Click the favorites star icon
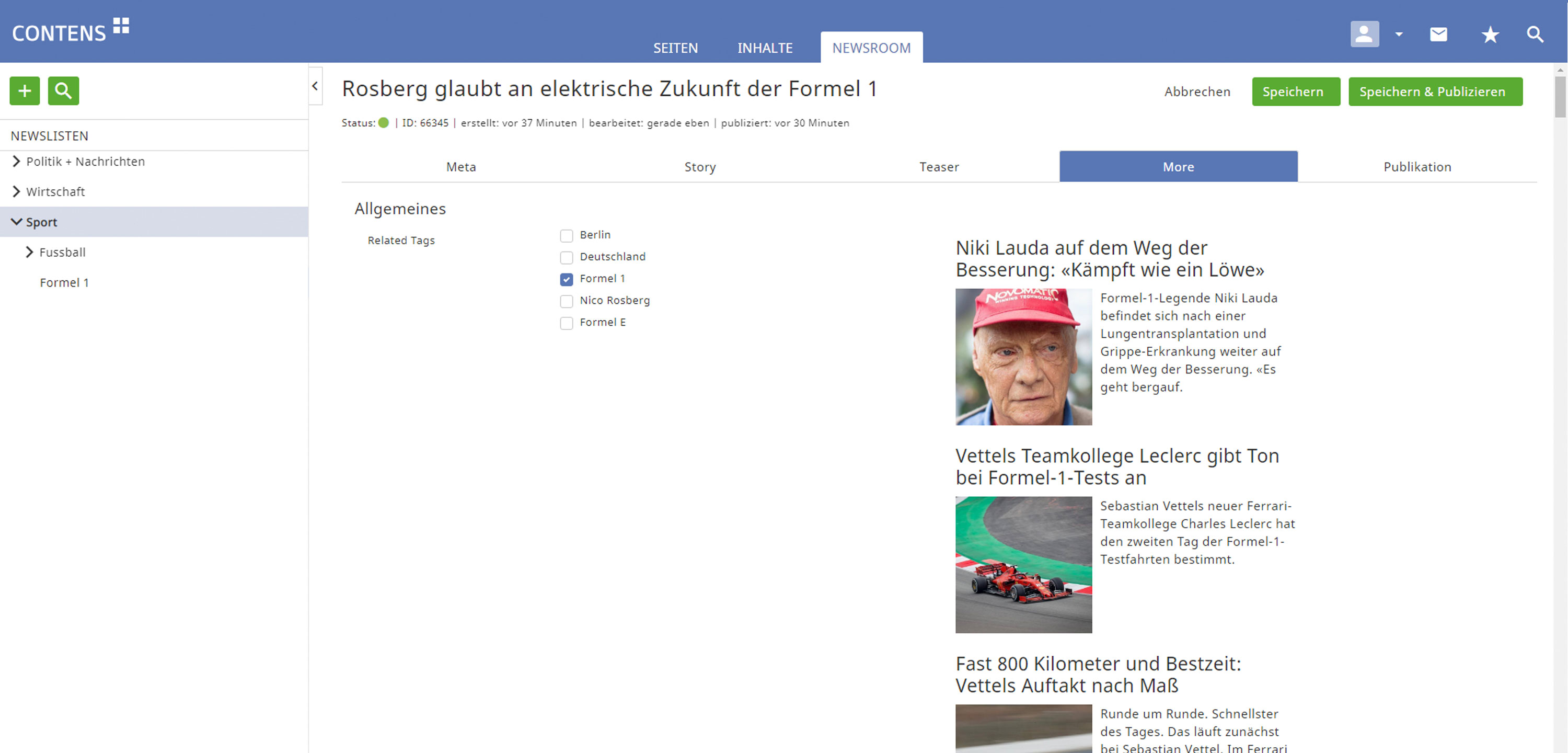The height and width of the screenshot is (753, 1568). pos(1490,35)
